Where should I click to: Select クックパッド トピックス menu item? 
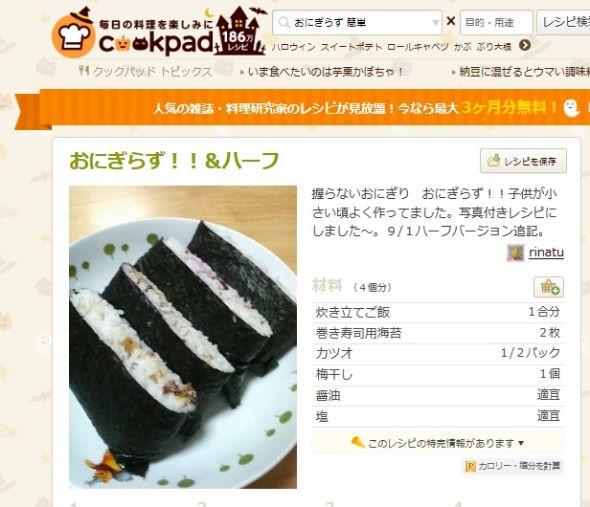tap(145, 71)
